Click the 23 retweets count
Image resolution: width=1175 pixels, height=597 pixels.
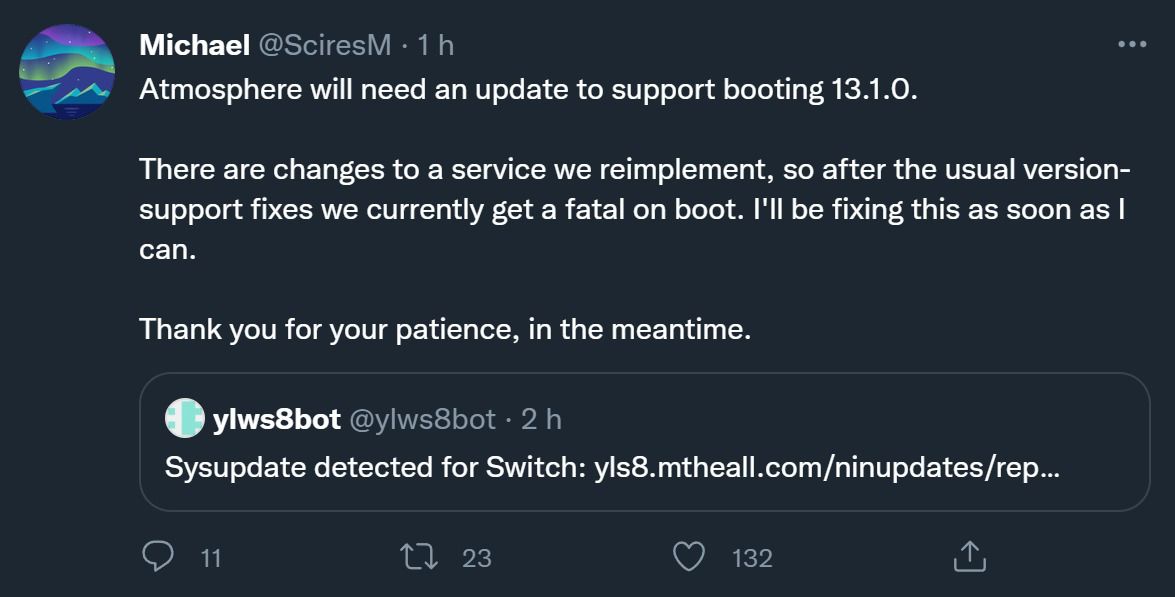tap(477, 558)
